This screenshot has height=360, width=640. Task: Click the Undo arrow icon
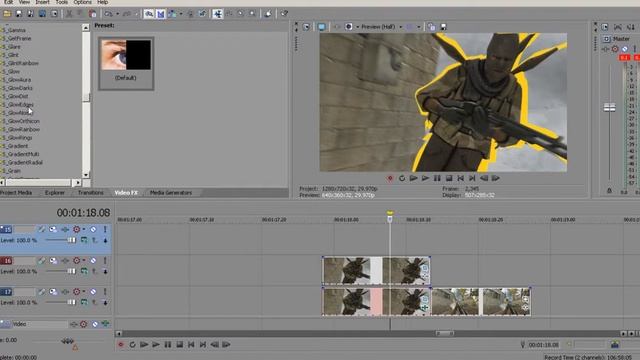coord(108,14)
